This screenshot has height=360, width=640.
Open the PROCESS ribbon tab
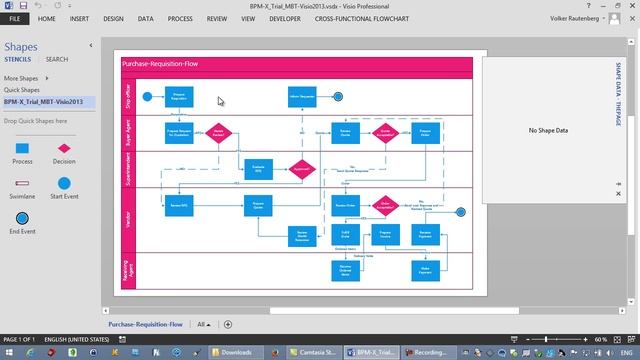point(180,19)
